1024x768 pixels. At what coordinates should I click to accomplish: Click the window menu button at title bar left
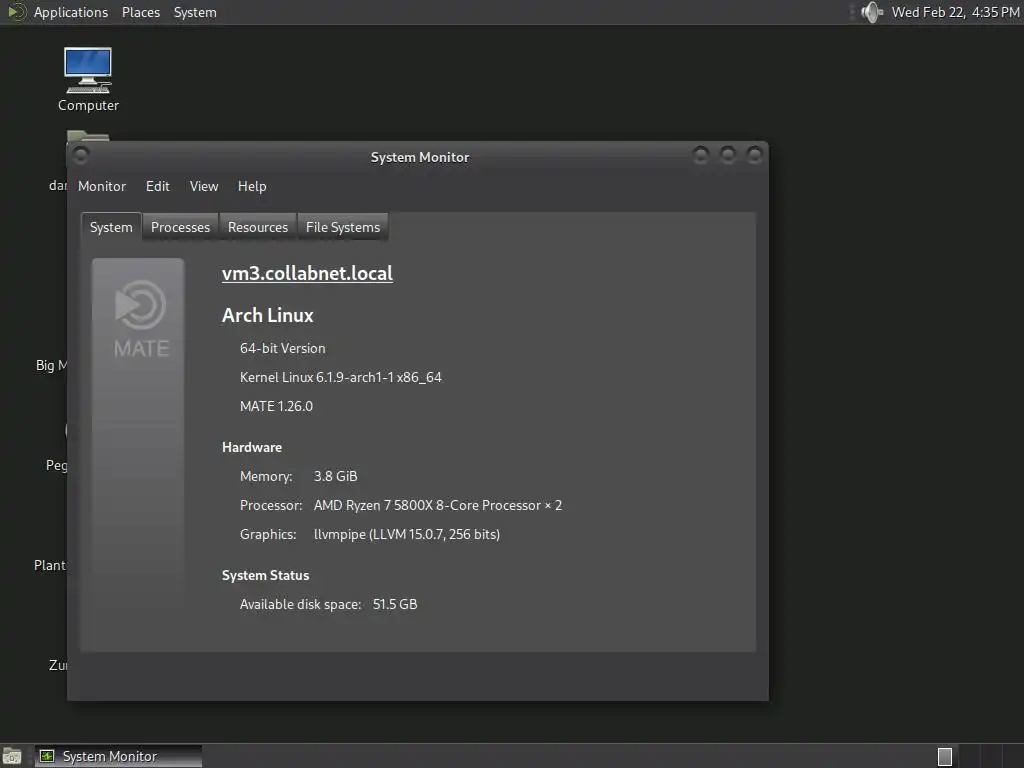80,155
